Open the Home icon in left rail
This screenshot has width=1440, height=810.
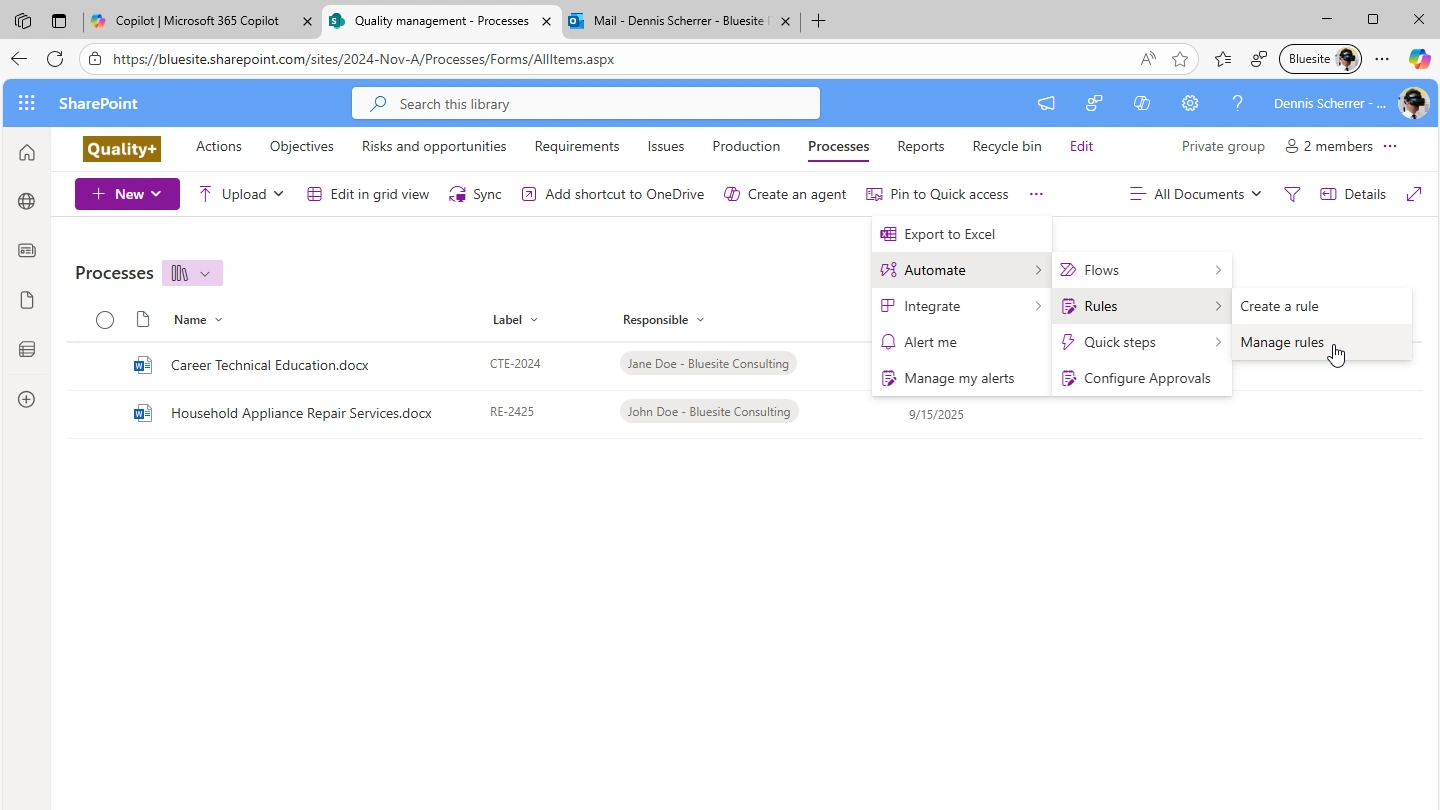tap(27, 152)
